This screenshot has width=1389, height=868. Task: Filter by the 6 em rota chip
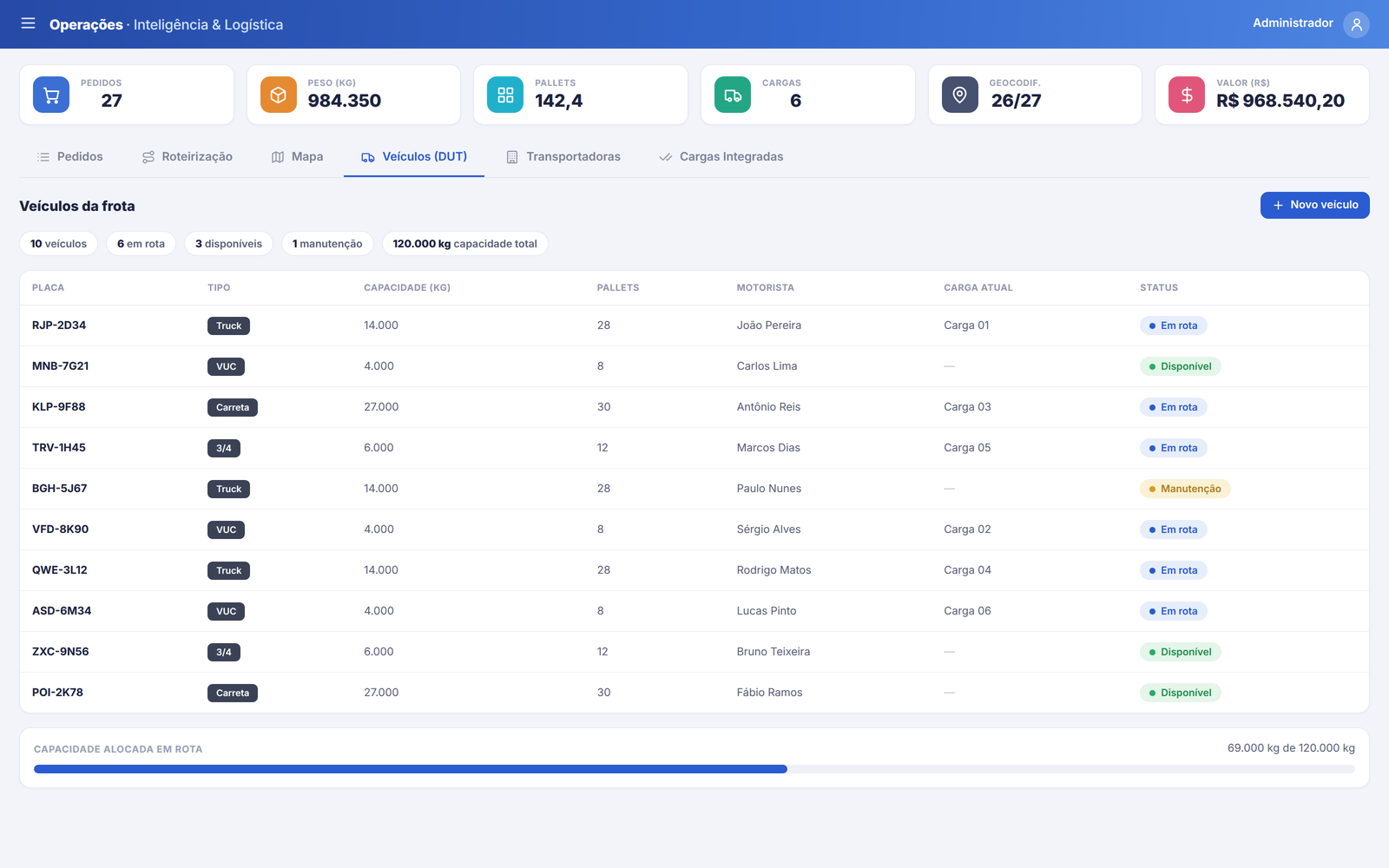click(x=141, y=244)
